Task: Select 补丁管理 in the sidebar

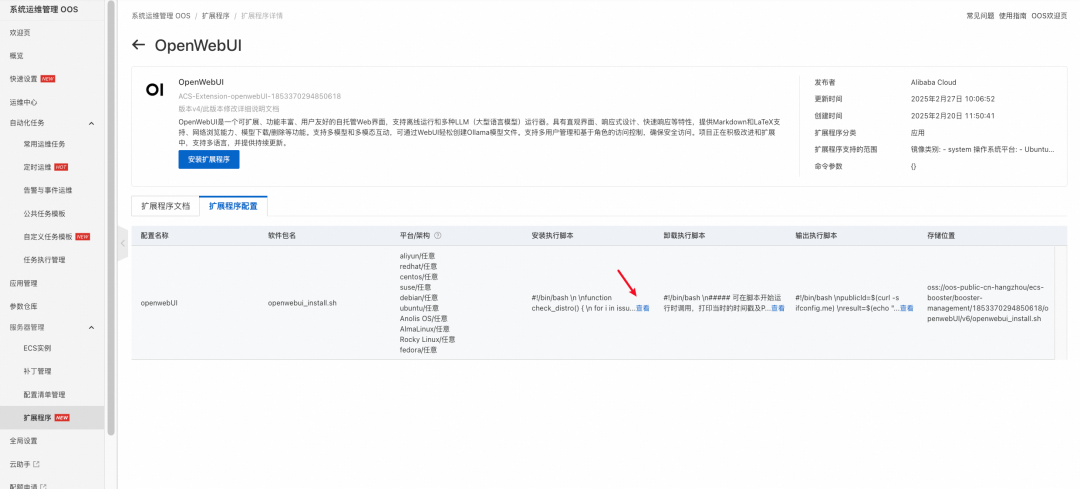Action: pyautogui.click(x=37, y=371)
